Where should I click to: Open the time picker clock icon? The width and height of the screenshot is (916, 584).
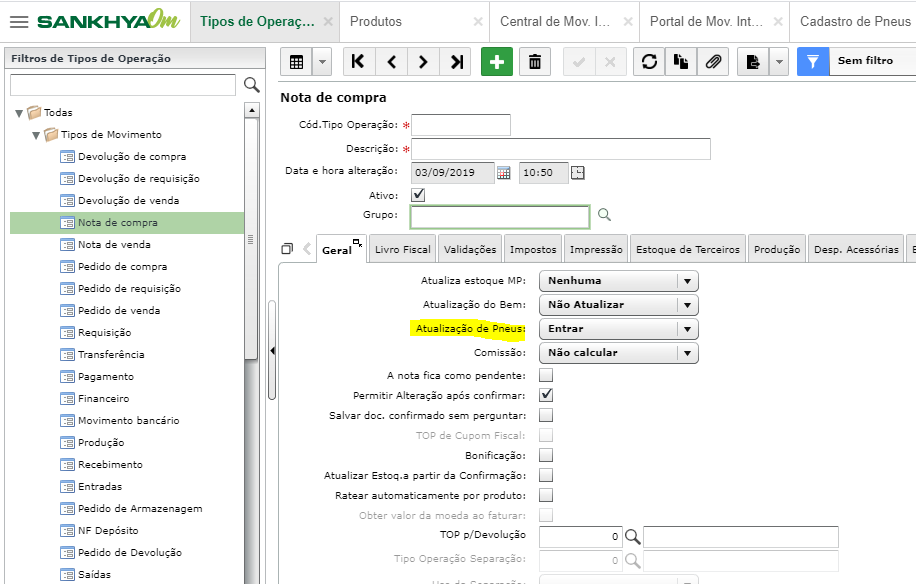tap(578, 173)
